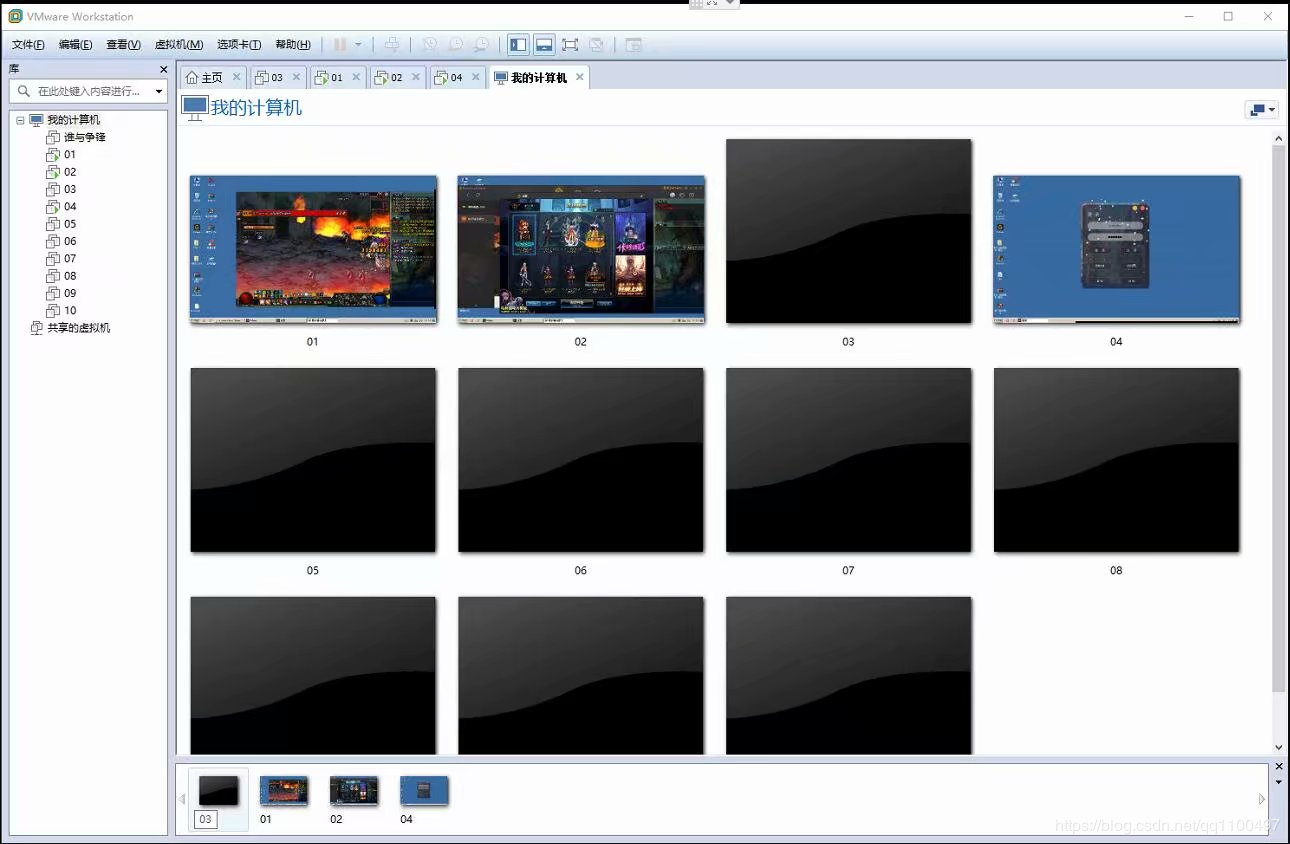This screenshot has width=1290, height=844.
Task: Open the 帮助(H) menu
Action: [x=293, y=45]
